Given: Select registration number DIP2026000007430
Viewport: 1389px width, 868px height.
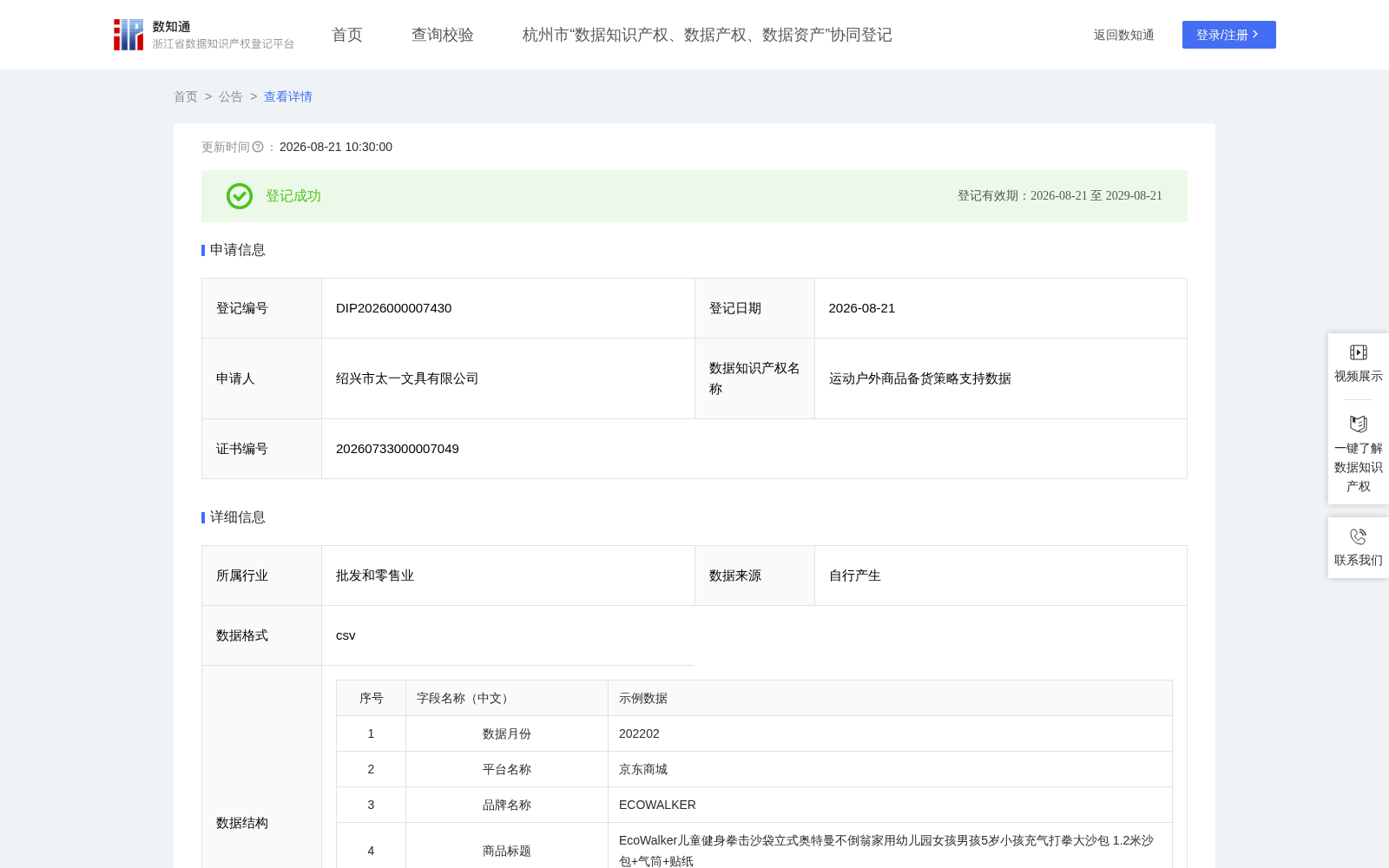Looking at the screenshot, I should click(x=393, y=308).
